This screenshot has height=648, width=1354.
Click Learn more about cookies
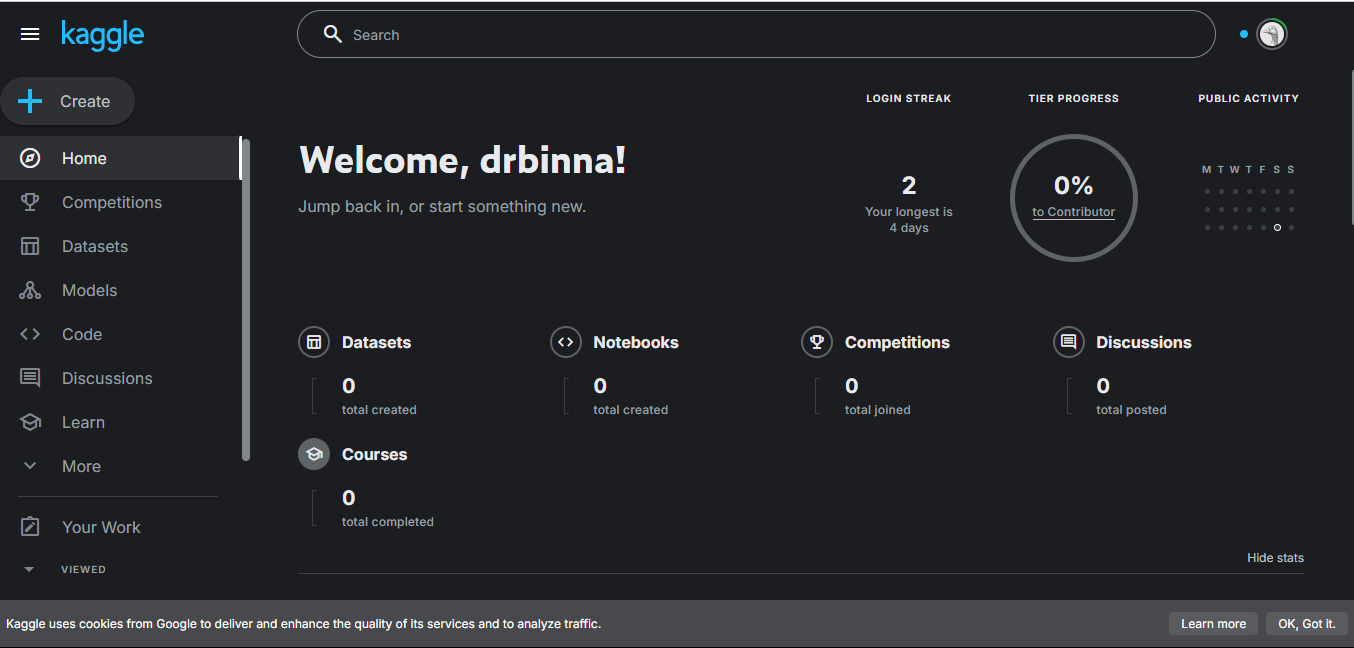coord(1213,624)
